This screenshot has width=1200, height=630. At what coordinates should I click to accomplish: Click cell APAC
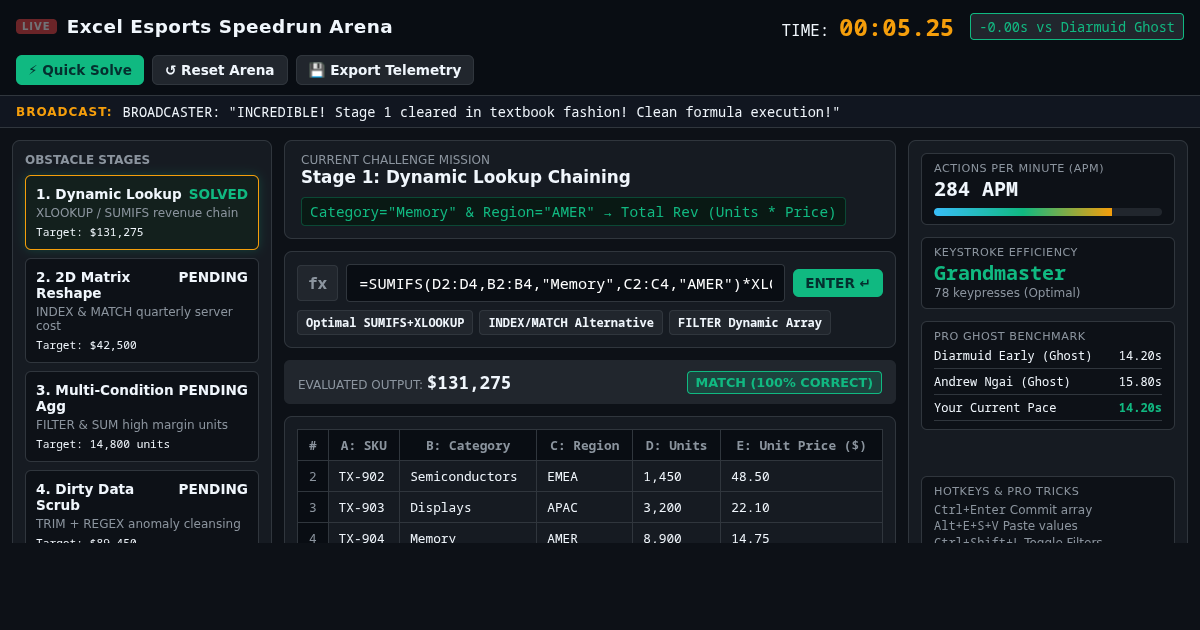click(x=585, y=507)
